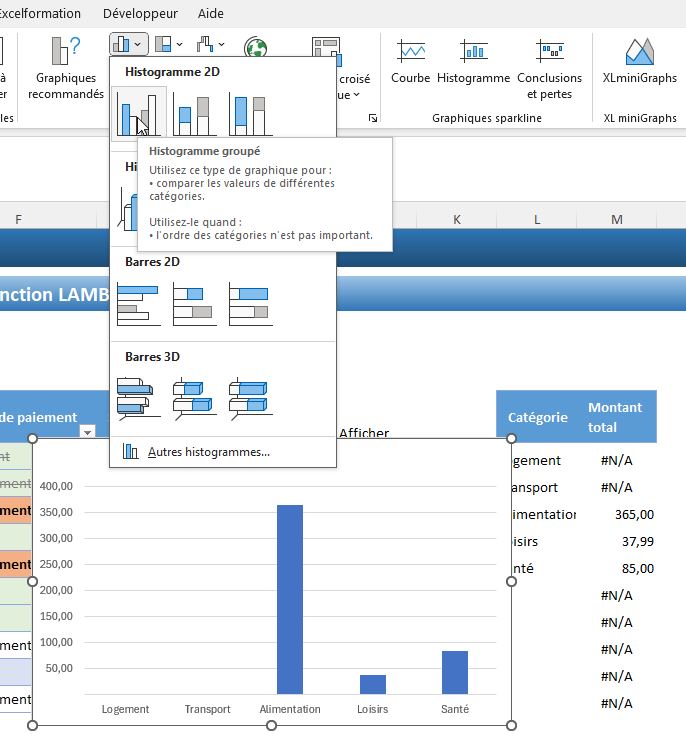
Task: Insert a Histogramme sparkline
Action: coord(474,62)
